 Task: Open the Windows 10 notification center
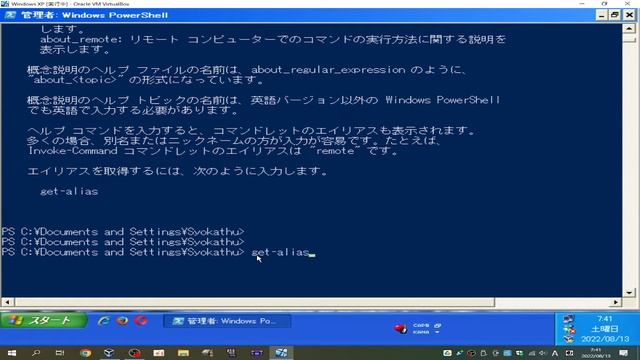pyautogui.click(x=623, y=353)
